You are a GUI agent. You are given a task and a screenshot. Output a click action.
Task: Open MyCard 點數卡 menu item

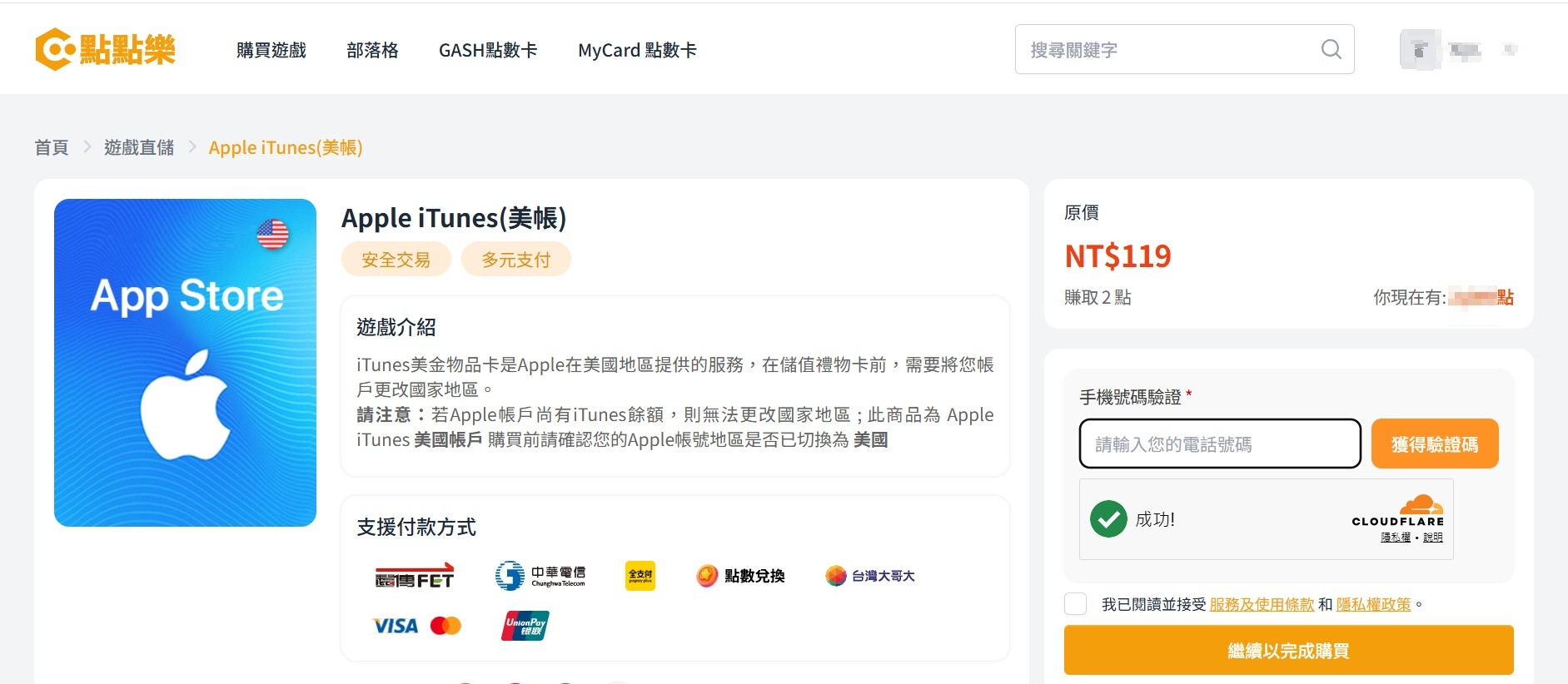click(637, 50)
